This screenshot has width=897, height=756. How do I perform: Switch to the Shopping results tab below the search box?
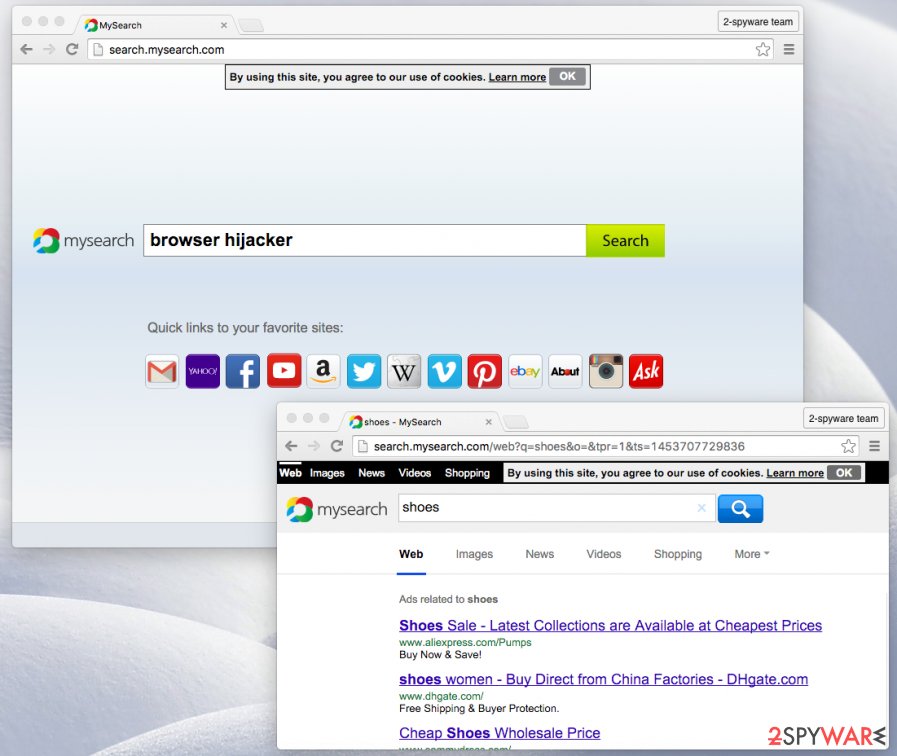[678, 554]
